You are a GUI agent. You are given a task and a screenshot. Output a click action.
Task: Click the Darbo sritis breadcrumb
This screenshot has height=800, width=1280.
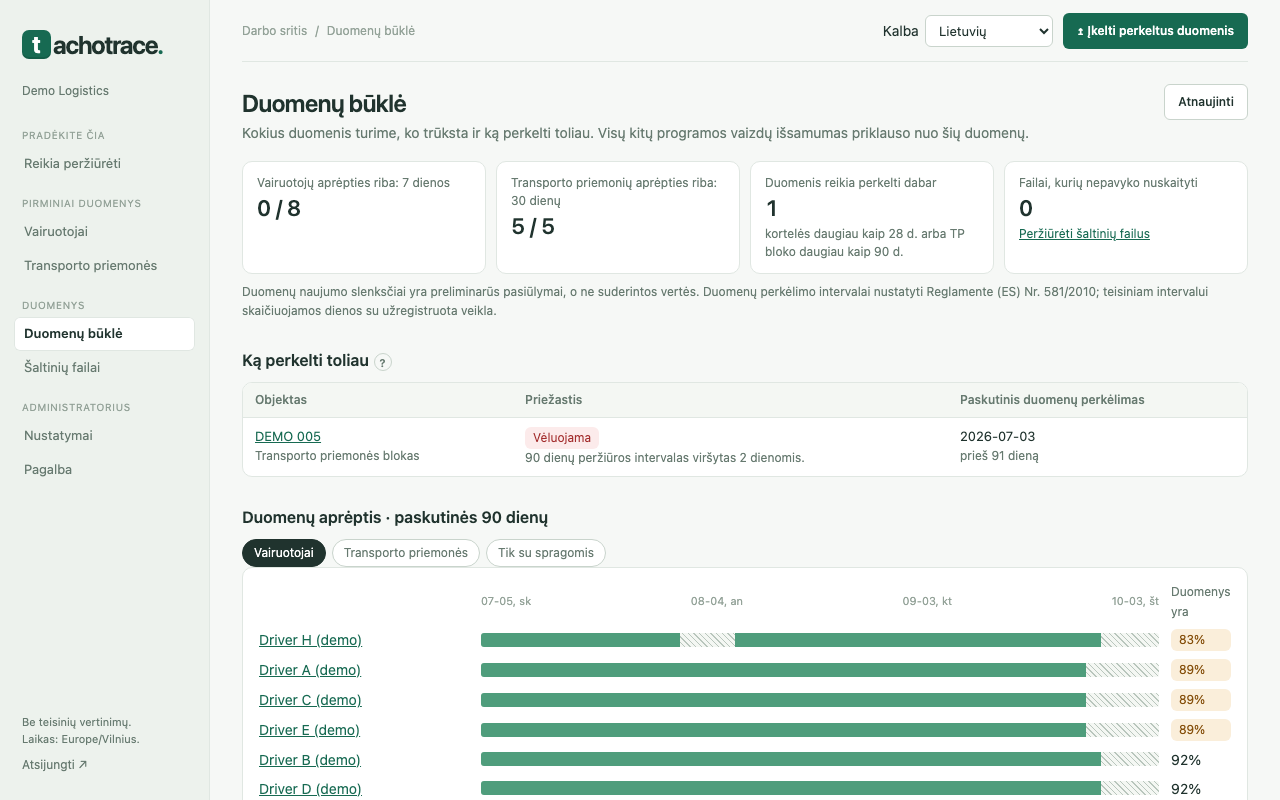pos(275,31)
